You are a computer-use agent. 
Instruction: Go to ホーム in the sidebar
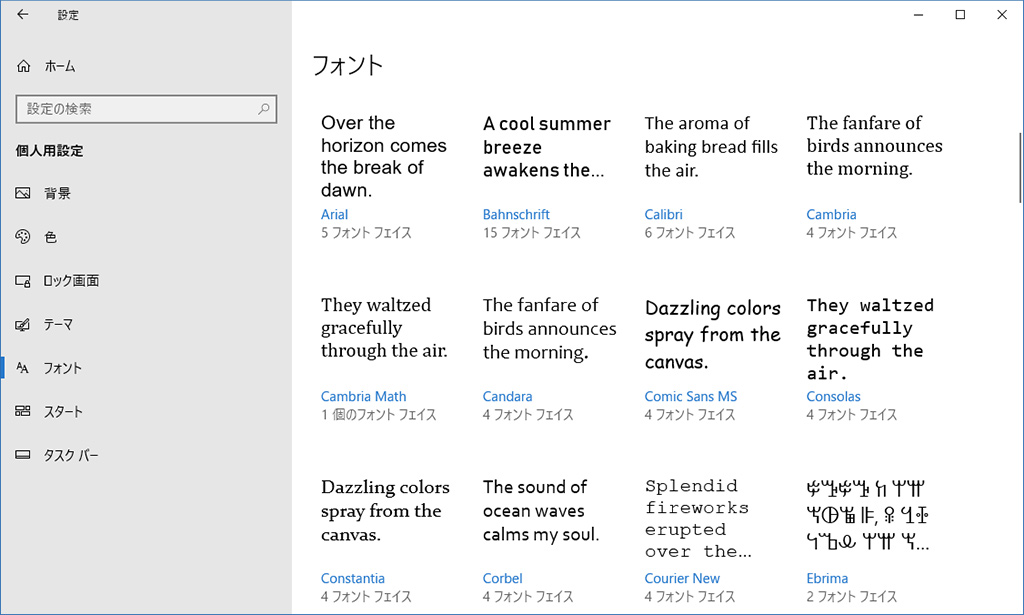[x=60, y=66]
